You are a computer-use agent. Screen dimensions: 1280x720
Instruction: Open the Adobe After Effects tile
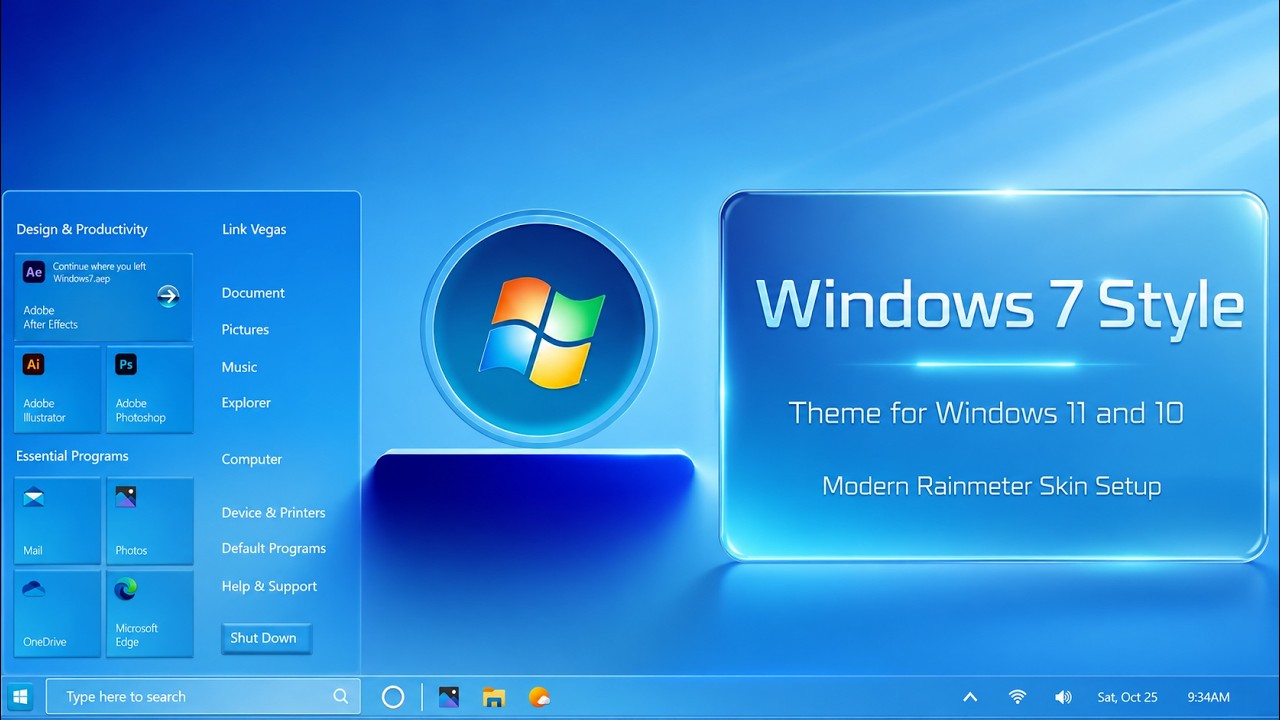click(104, 296)
